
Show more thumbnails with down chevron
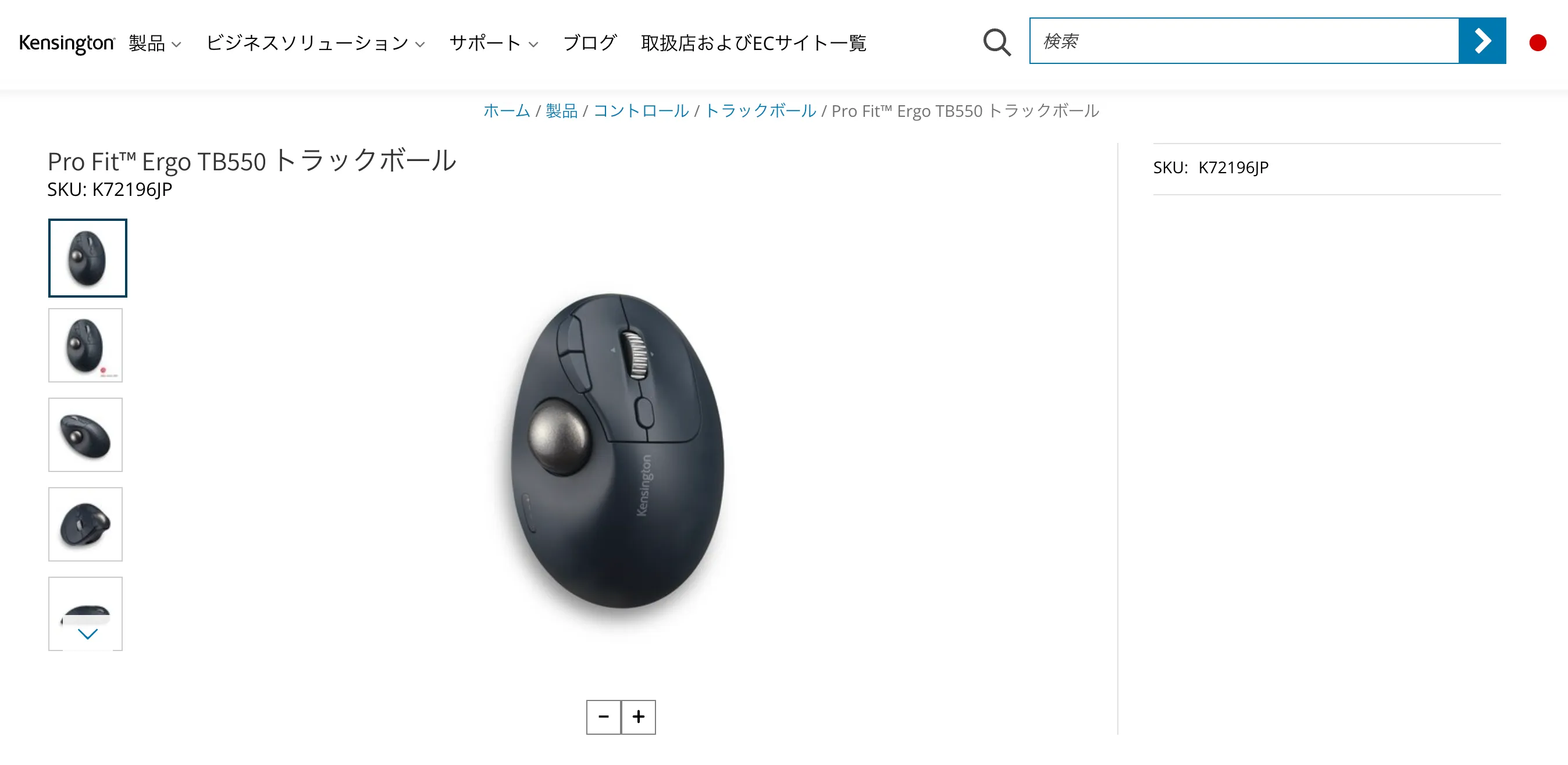(88, 634)
